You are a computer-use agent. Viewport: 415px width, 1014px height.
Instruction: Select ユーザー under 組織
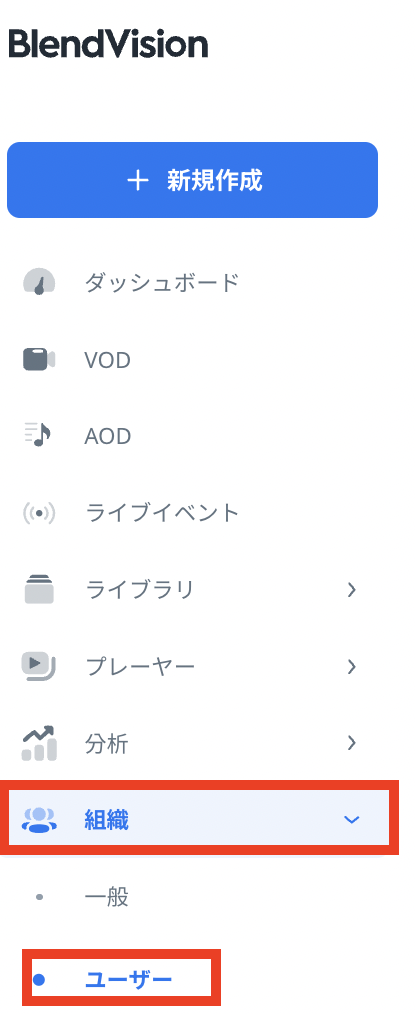tap(129, 979)
